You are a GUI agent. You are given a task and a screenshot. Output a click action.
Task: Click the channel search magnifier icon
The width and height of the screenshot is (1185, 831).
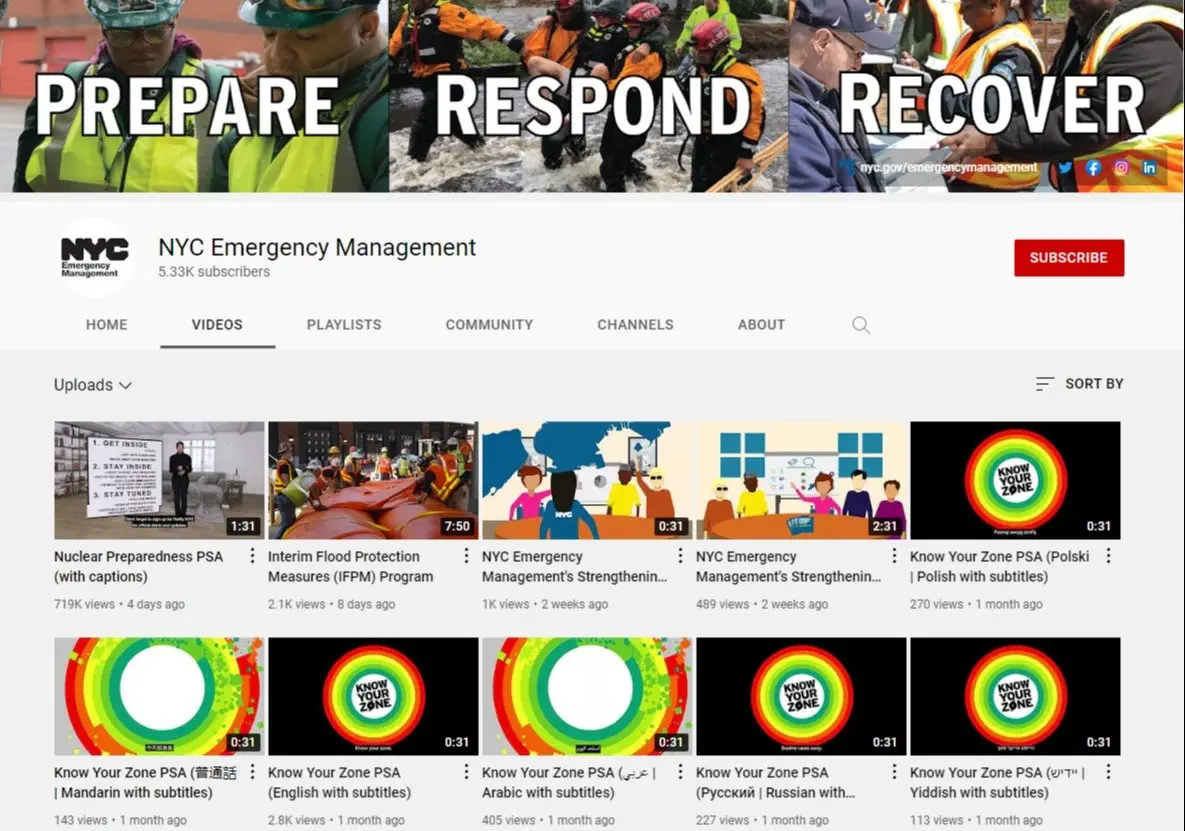pyautogui.click(x=861, y=325)
